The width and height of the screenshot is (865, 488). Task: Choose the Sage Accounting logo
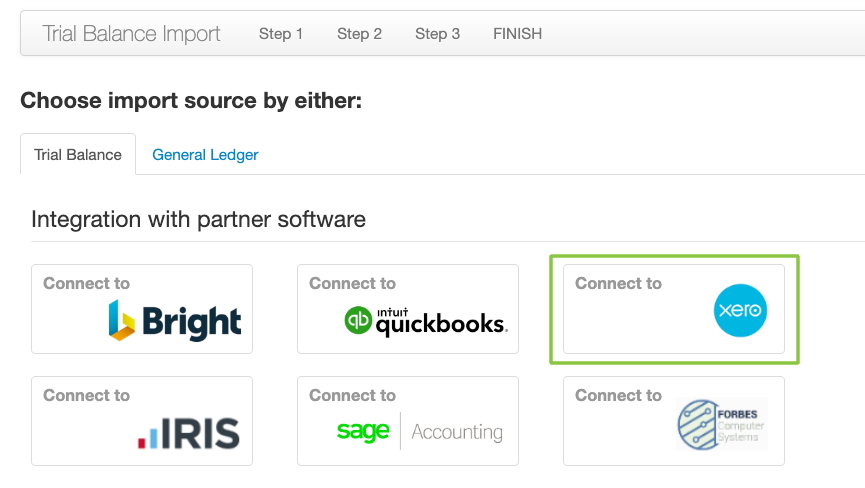coord(420,431)
